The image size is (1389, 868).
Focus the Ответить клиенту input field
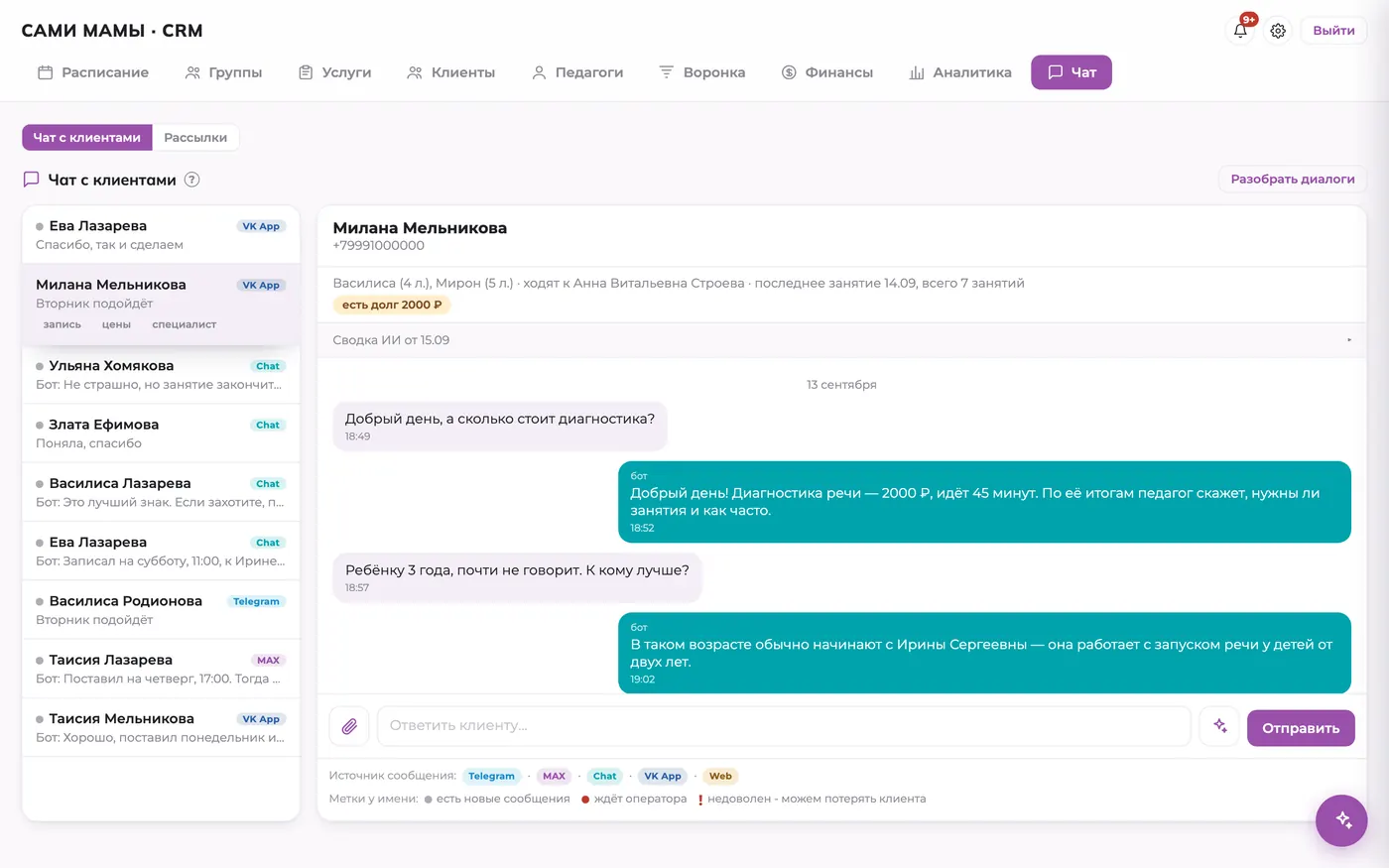pyautogui.click(x=784, y=726)
